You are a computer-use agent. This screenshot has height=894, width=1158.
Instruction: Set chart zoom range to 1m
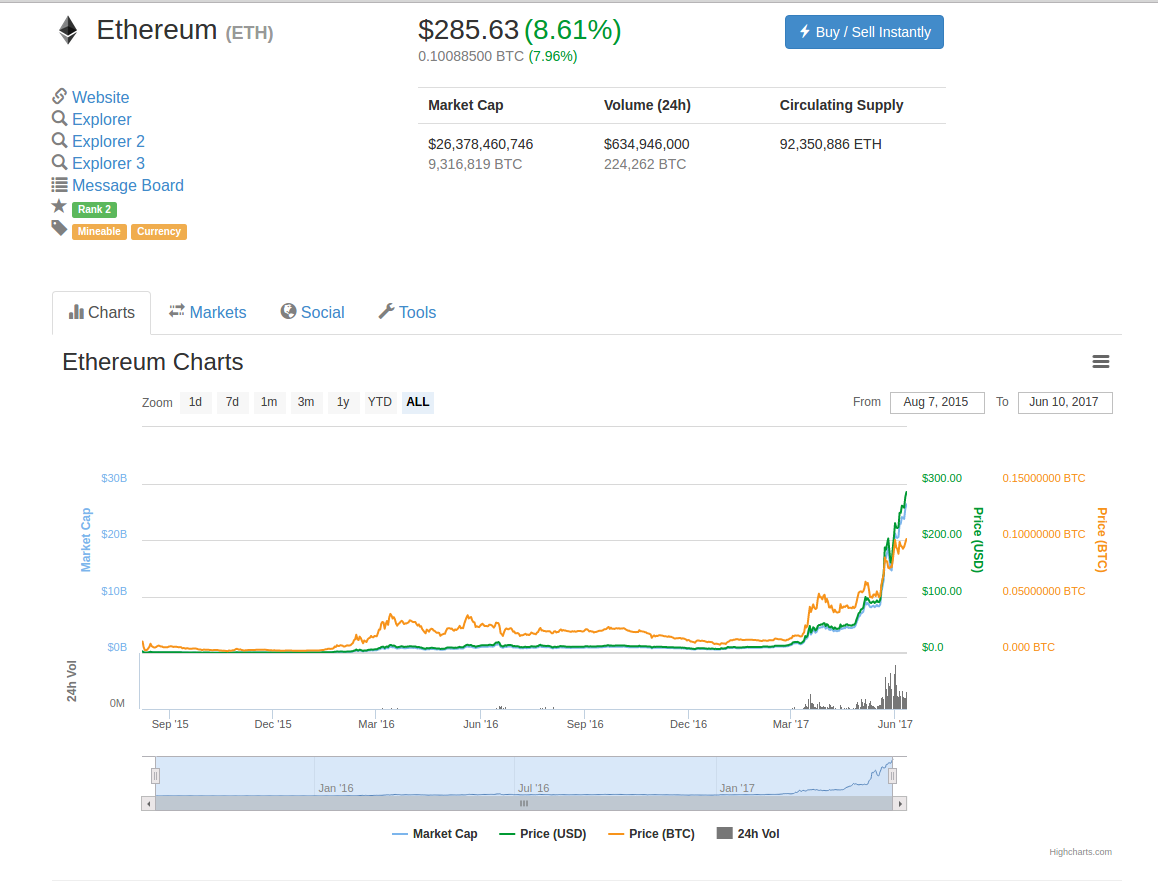point(269,402)
